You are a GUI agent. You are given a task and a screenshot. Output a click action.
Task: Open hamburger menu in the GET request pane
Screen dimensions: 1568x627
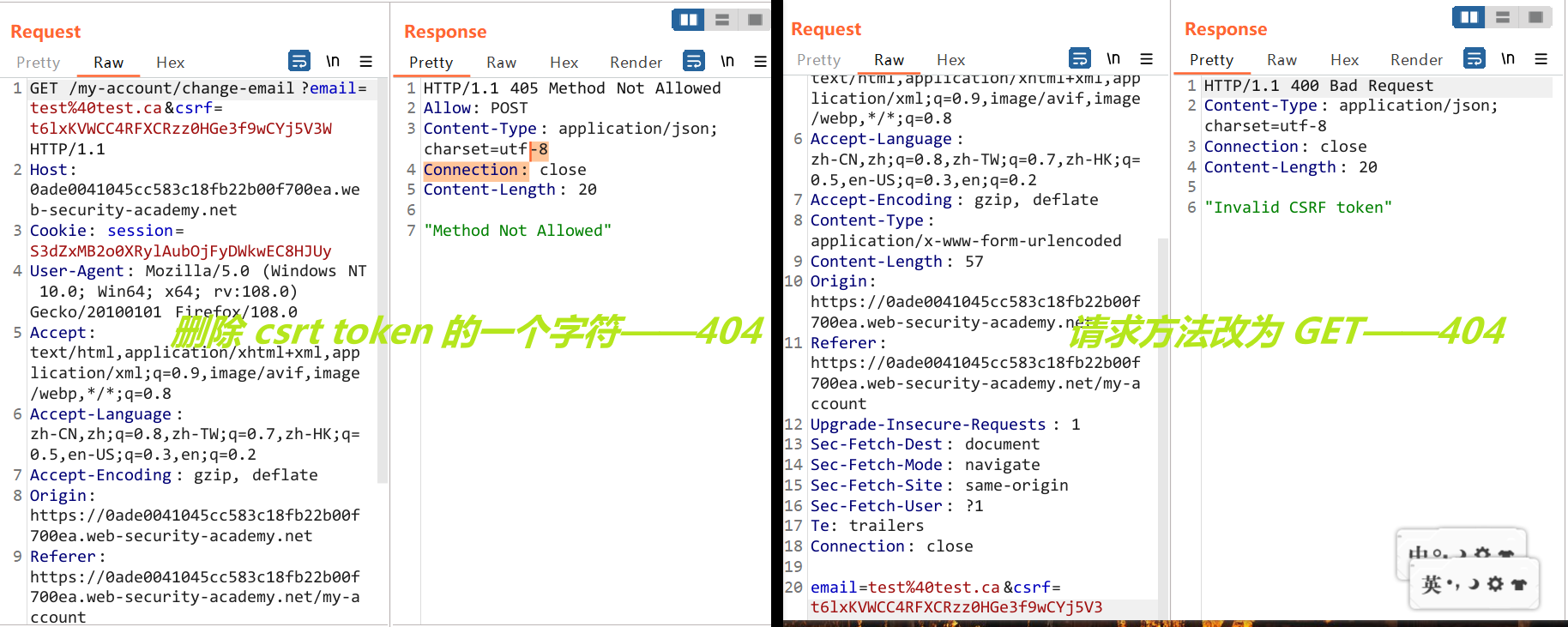coord(366,61)
